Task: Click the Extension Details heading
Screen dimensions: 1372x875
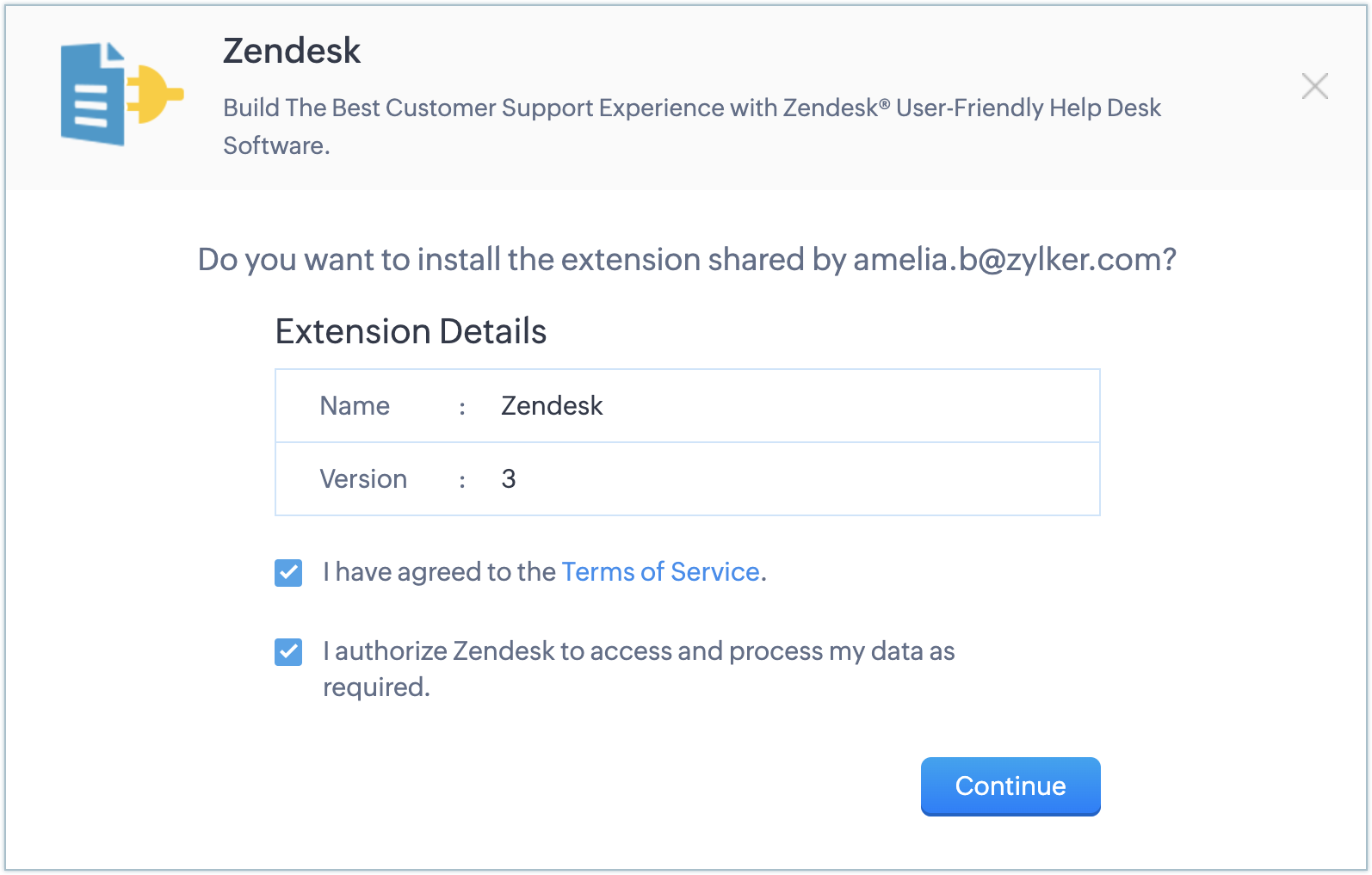Action: tap(411, 332)
